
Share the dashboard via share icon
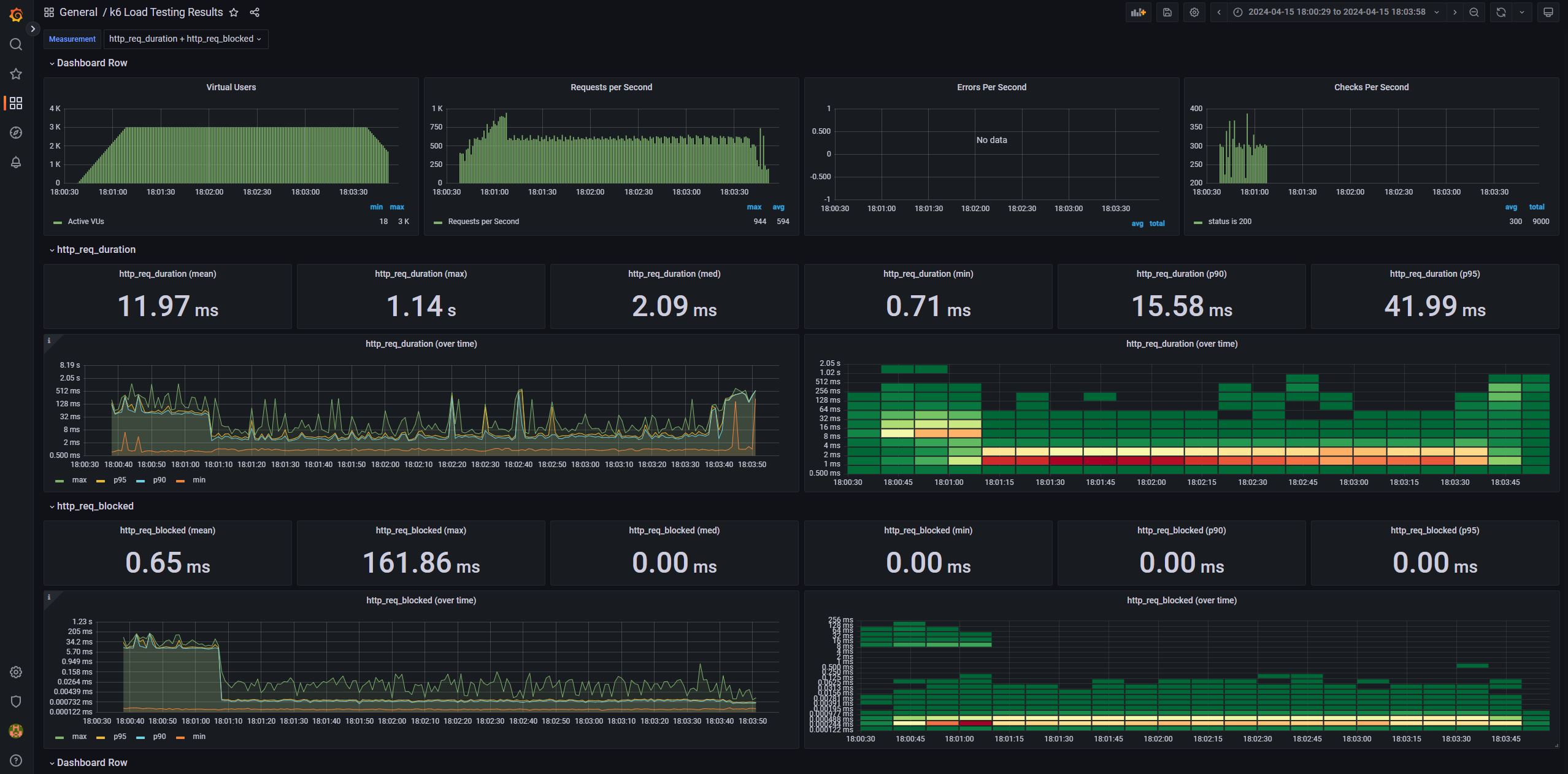(x=255, y=12)
